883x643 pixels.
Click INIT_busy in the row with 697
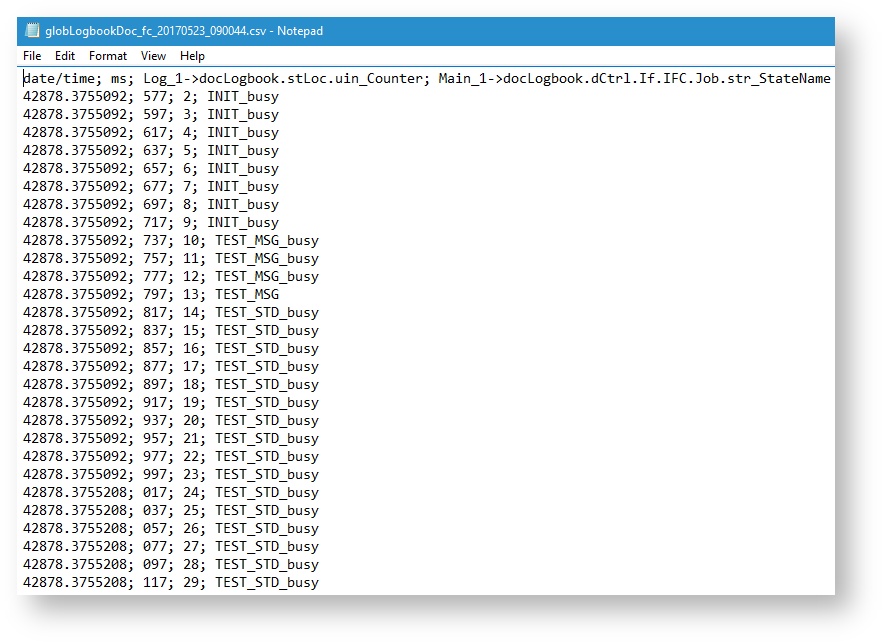point(243,204)
